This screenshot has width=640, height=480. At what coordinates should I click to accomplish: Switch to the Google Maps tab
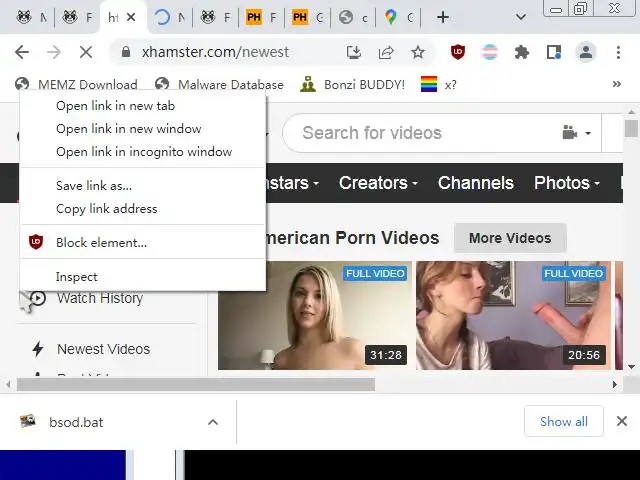[399, 17]
